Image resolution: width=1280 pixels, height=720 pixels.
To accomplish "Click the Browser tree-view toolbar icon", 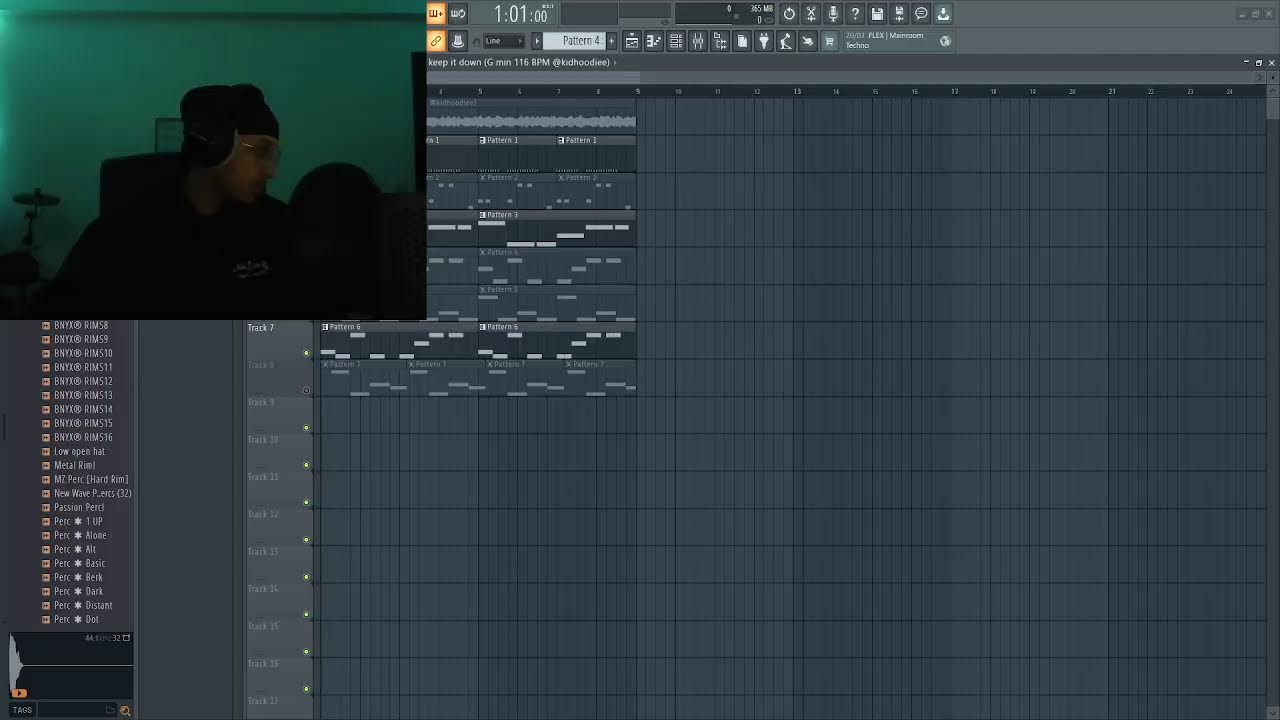I will pos(720,41).
